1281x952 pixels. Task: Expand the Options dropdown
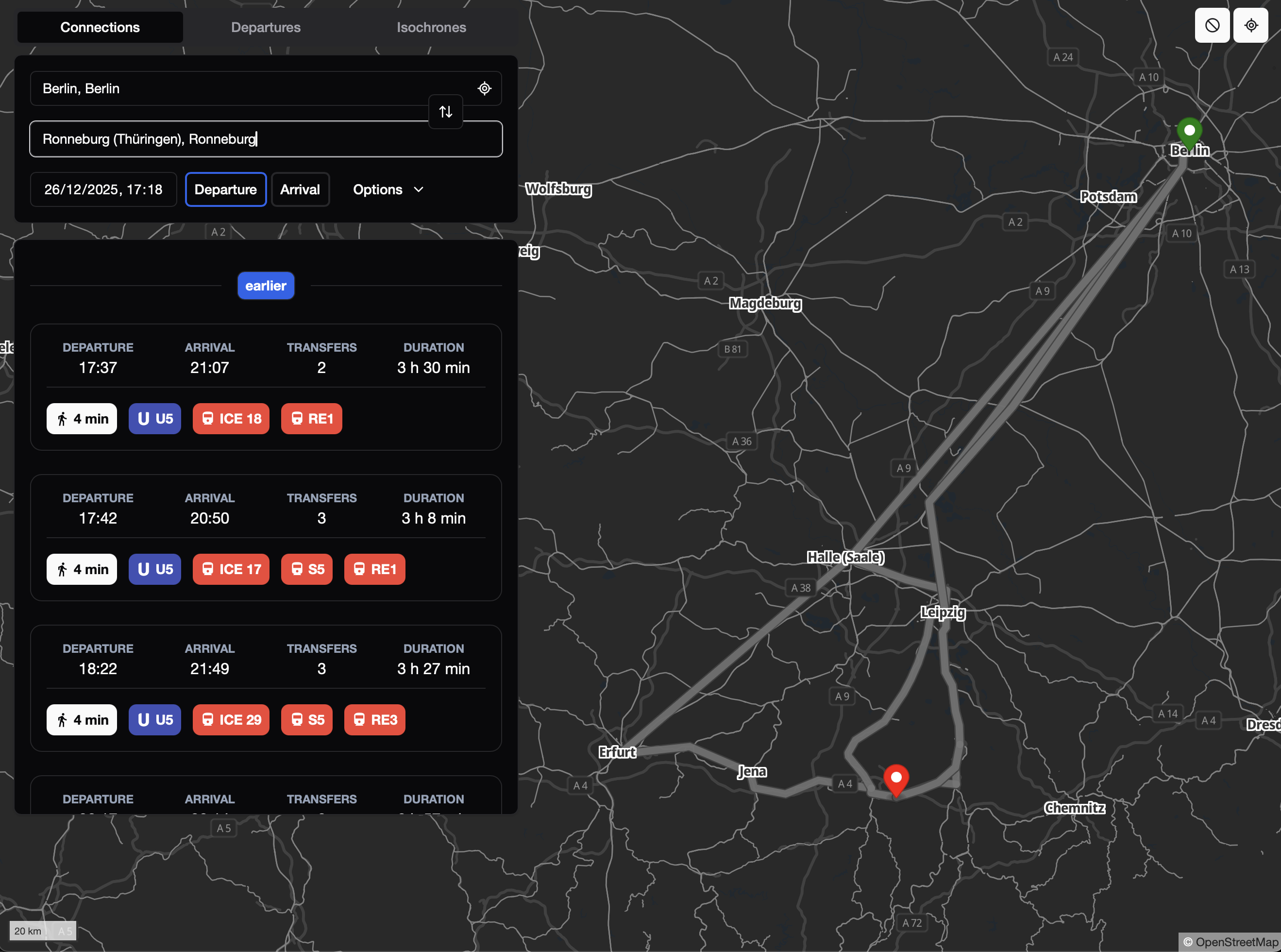(x=388, y=189)
